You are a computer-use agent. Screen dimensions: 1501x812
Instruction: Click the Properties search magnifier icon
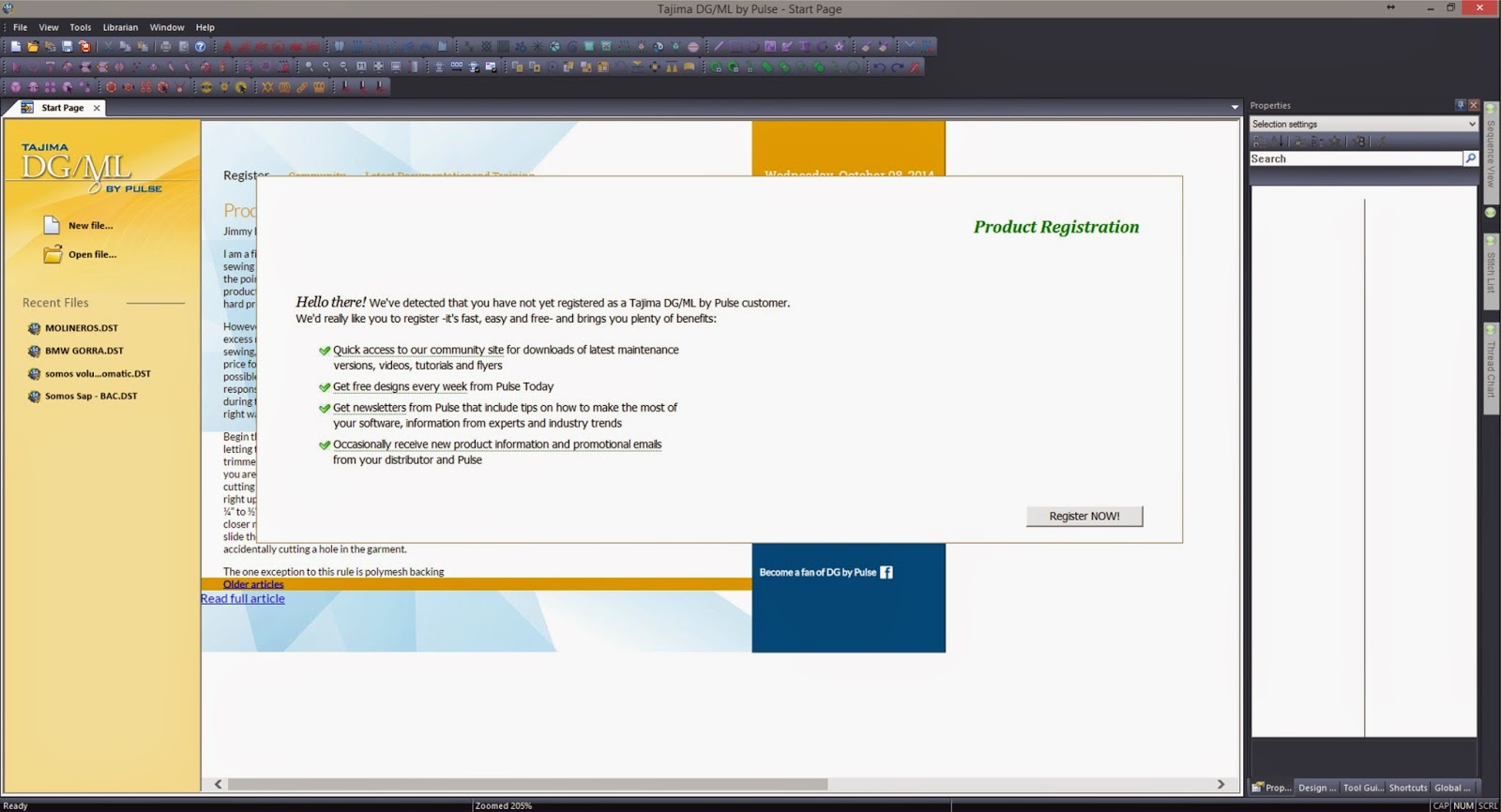click(x=1470, y=158)
